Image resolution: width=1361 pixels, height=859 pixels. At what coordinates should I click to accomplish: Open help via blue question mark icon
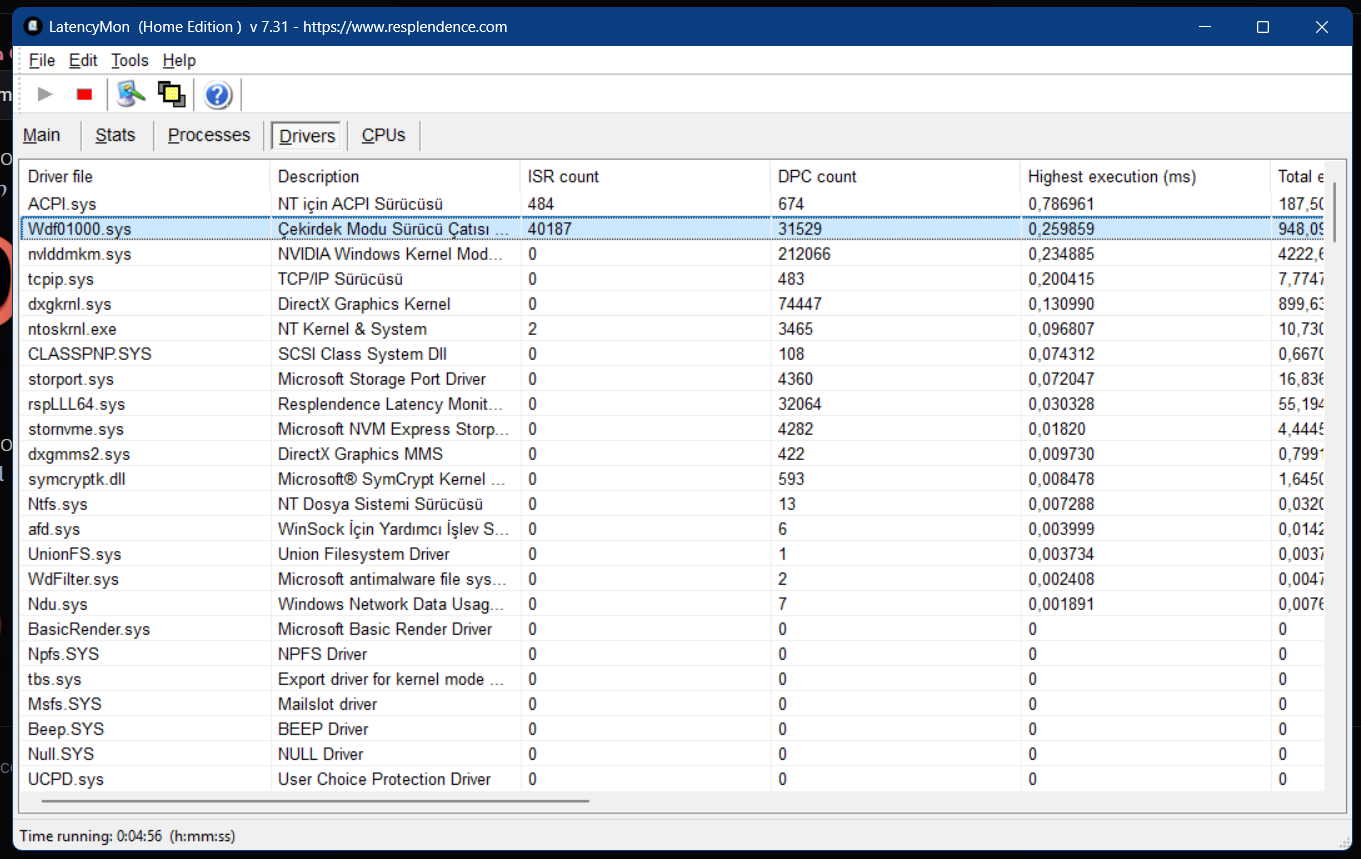coord(218,95)
